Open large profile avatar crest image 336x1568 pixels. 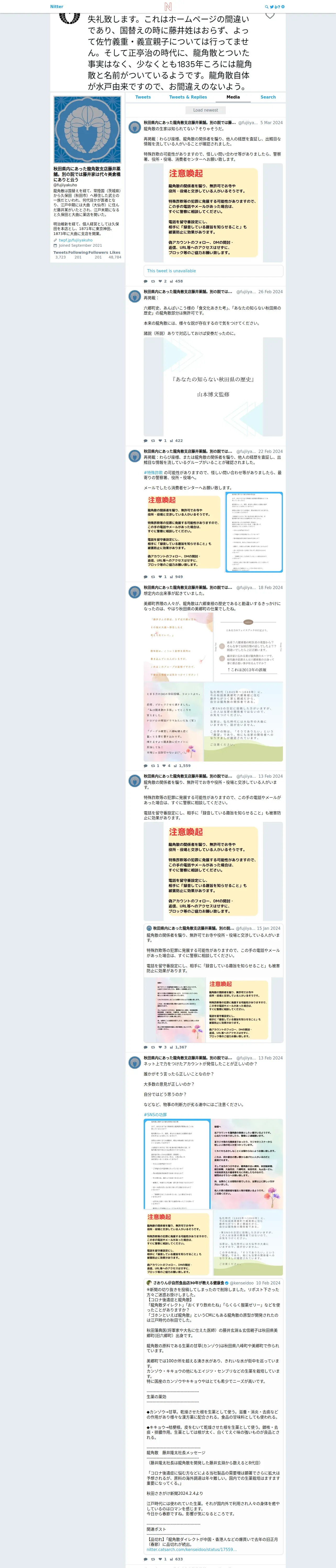(x=87, y=130)
